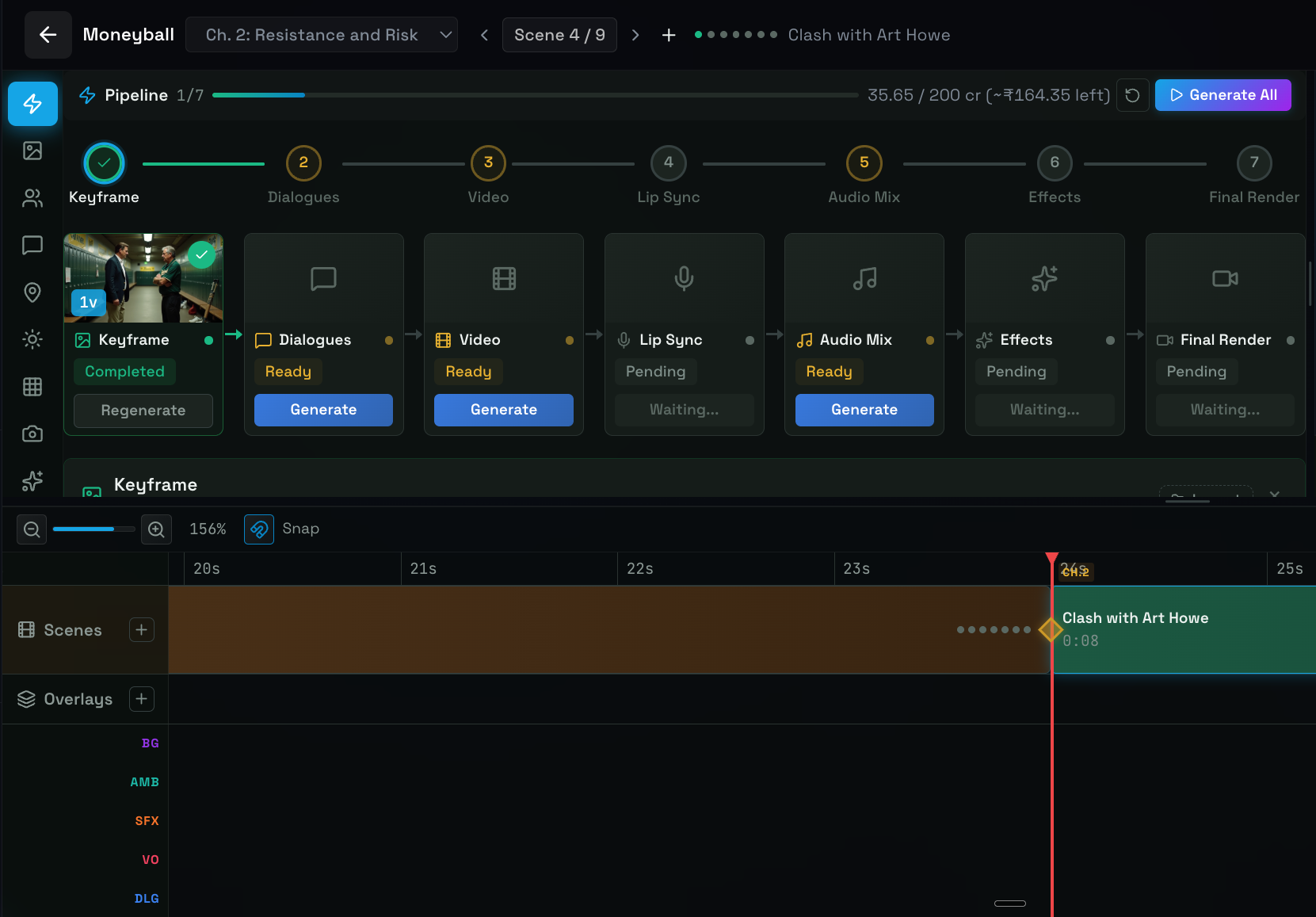Click the Lip Sync Waiting button

684,410
